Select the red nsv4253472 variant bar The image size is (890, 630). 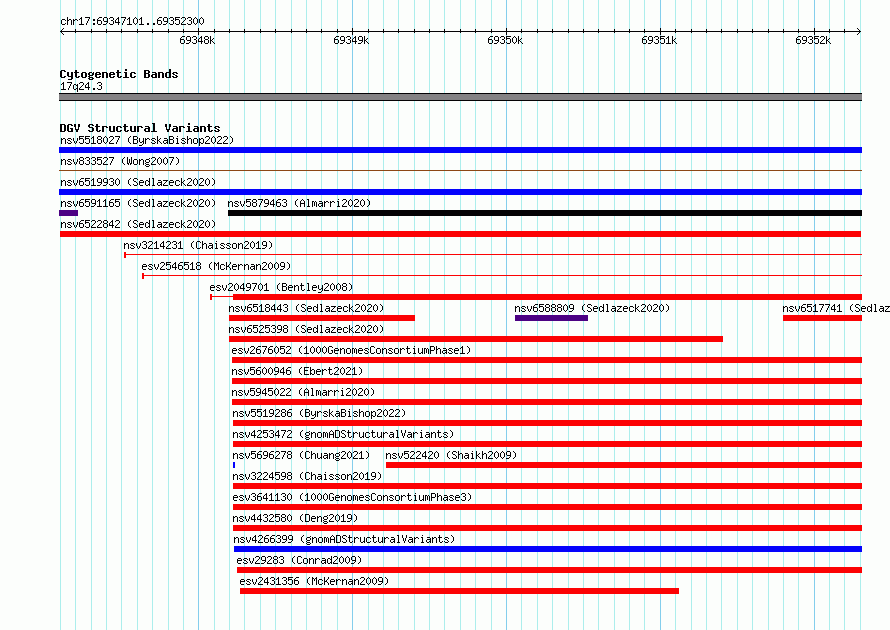(548, 444)
